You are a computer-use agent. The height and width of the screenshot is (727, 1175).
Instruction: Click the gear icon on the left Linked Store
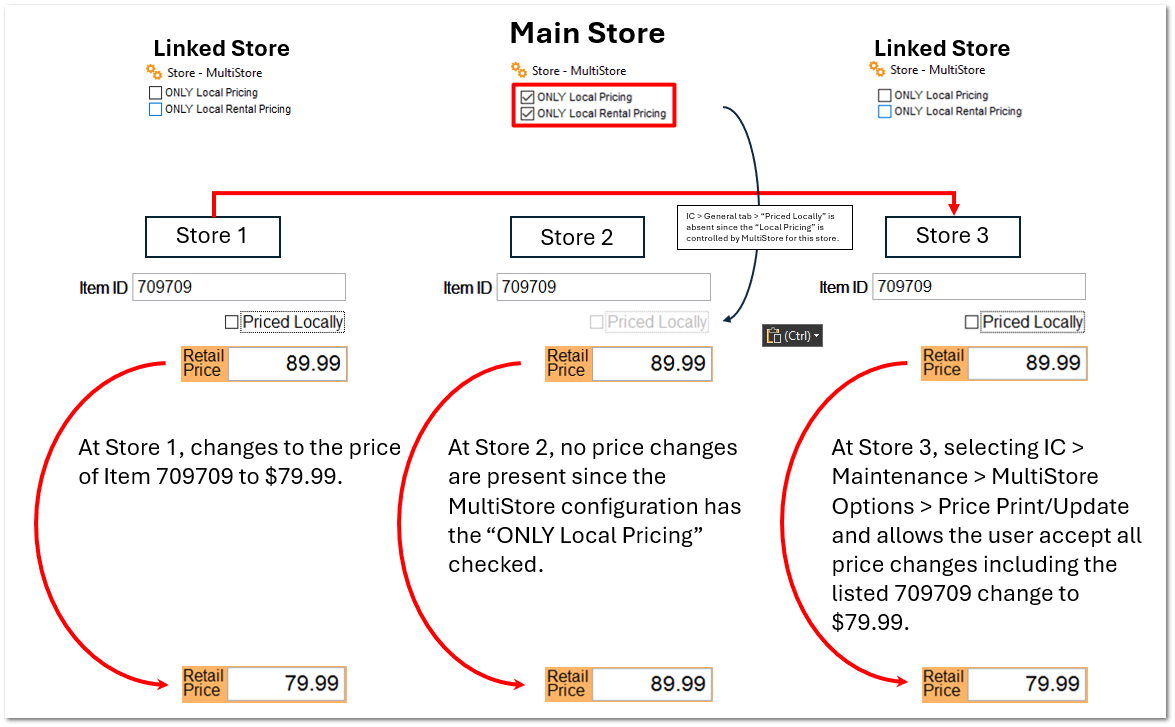[152, 72]
